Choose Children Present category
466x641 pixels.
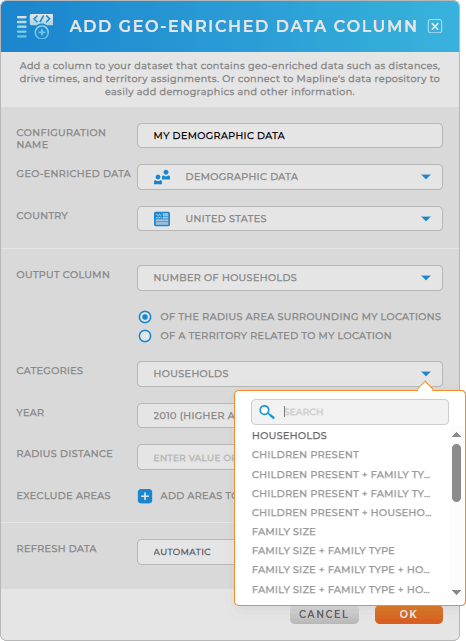point(305,455)
